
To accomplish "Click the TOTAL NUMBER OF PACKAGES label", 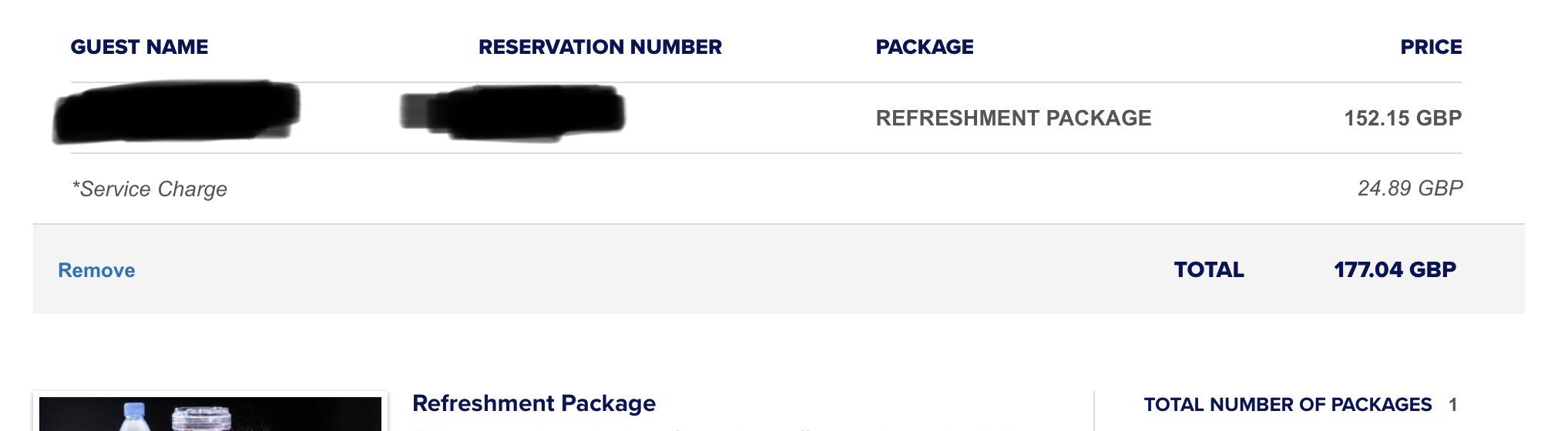I will coord(1288,404).
